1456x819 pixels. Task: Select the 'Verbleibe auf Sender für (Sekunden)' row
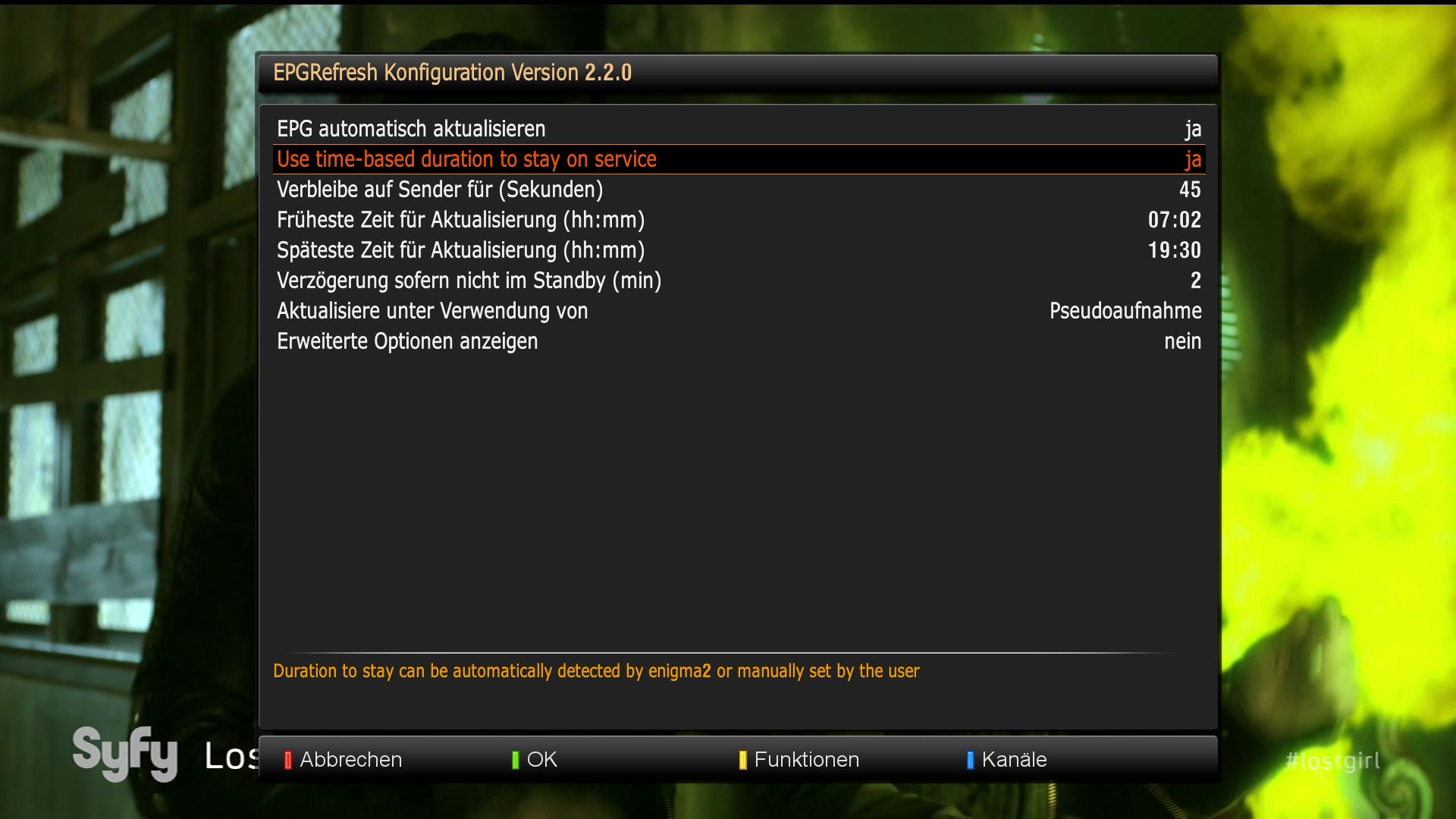pyautogui.click(x=739, y=190)
